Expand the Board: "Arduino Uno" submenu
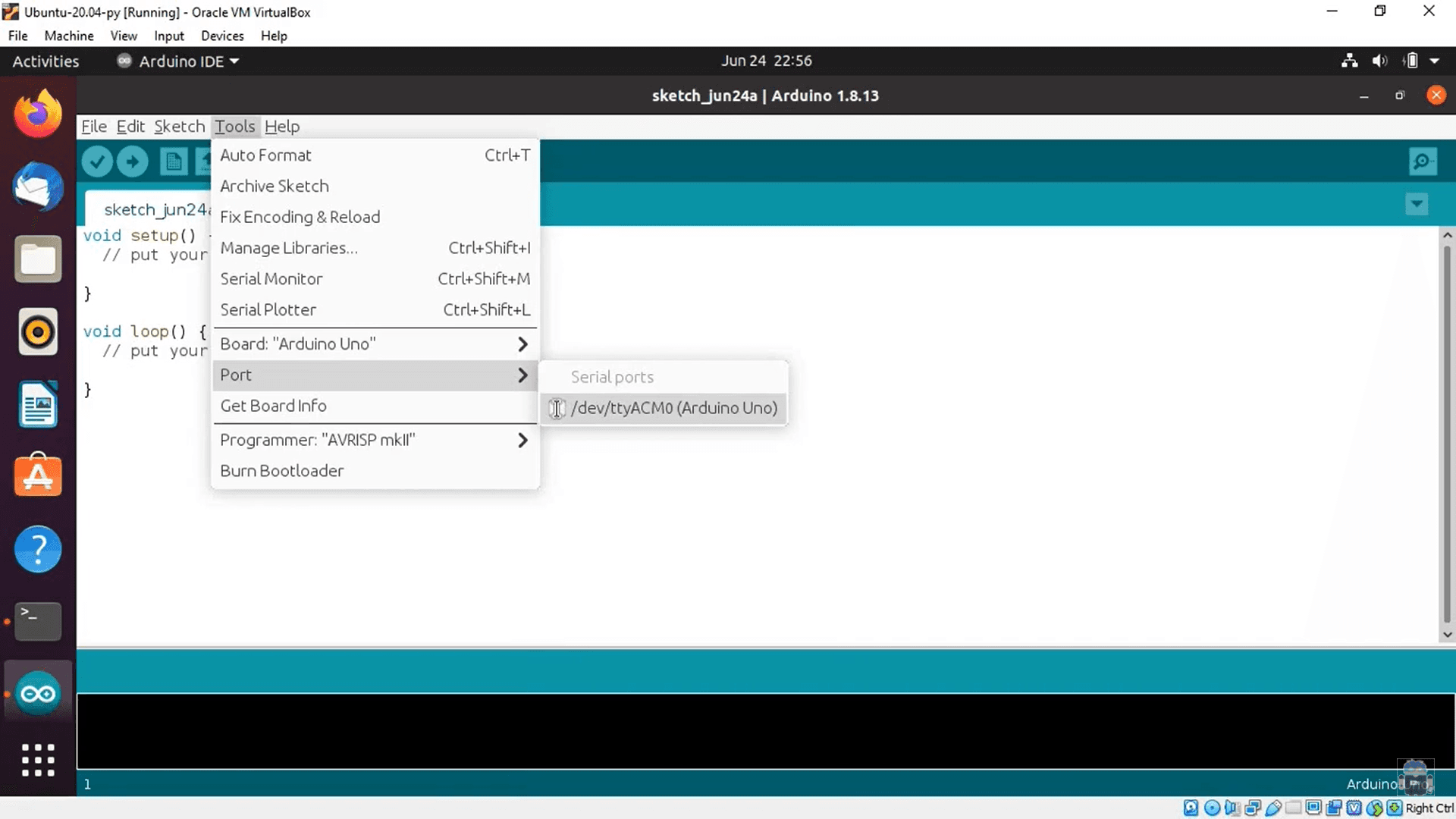This screenshot has width=1456, height=819. tap(375, 344)
